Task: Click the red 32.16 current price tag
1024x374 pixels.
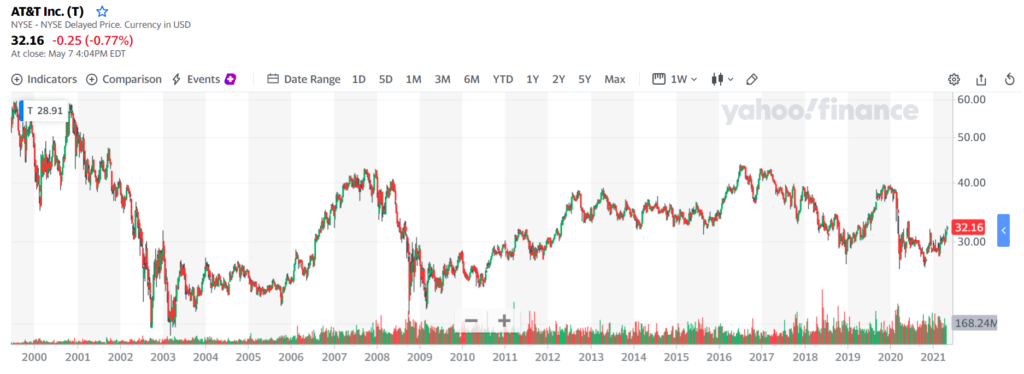Action: 968,228
